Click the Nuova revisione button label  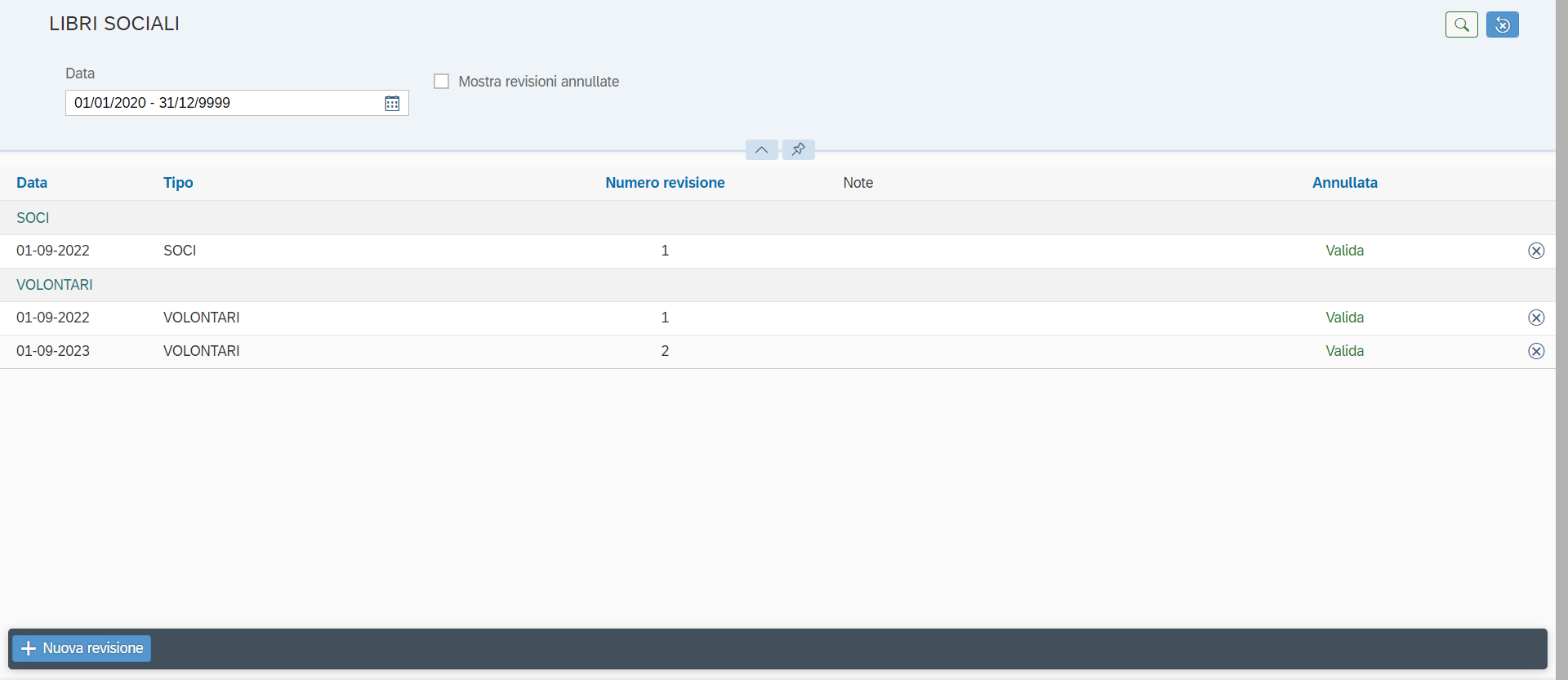point(93,648)
